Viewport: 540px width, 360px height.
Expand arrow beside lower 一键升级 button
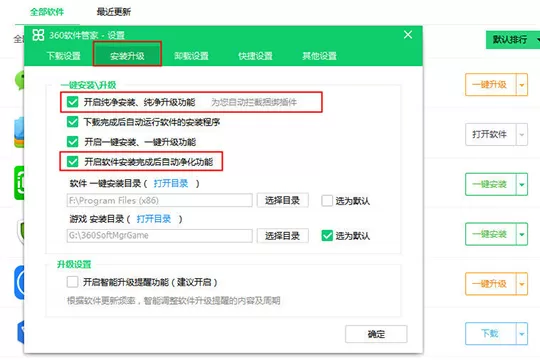point(522,284)
